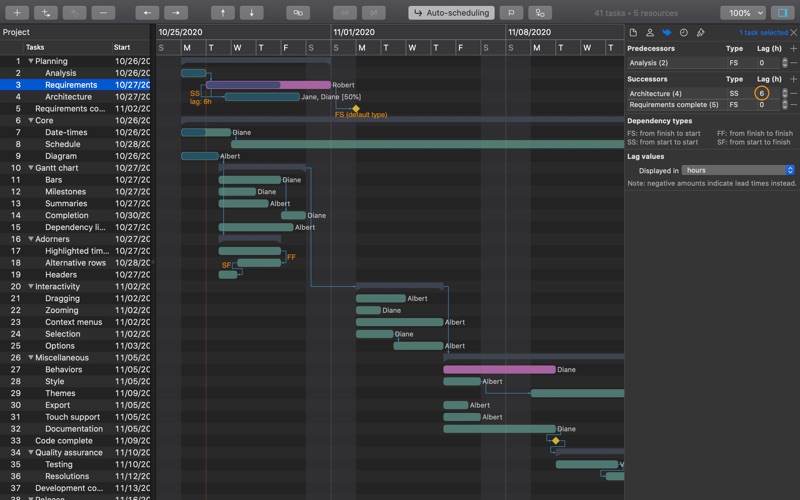The height and width of the screenshot is (500, 800).
Task: Collapse the Adorners task group
Action: pos(31,239)
